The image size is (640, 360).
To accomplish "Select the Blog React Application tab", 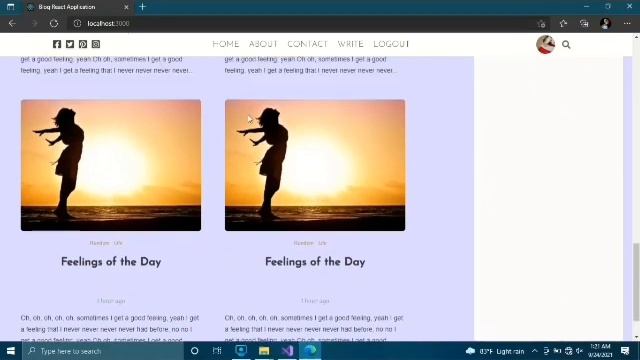I will pos(78,7).
